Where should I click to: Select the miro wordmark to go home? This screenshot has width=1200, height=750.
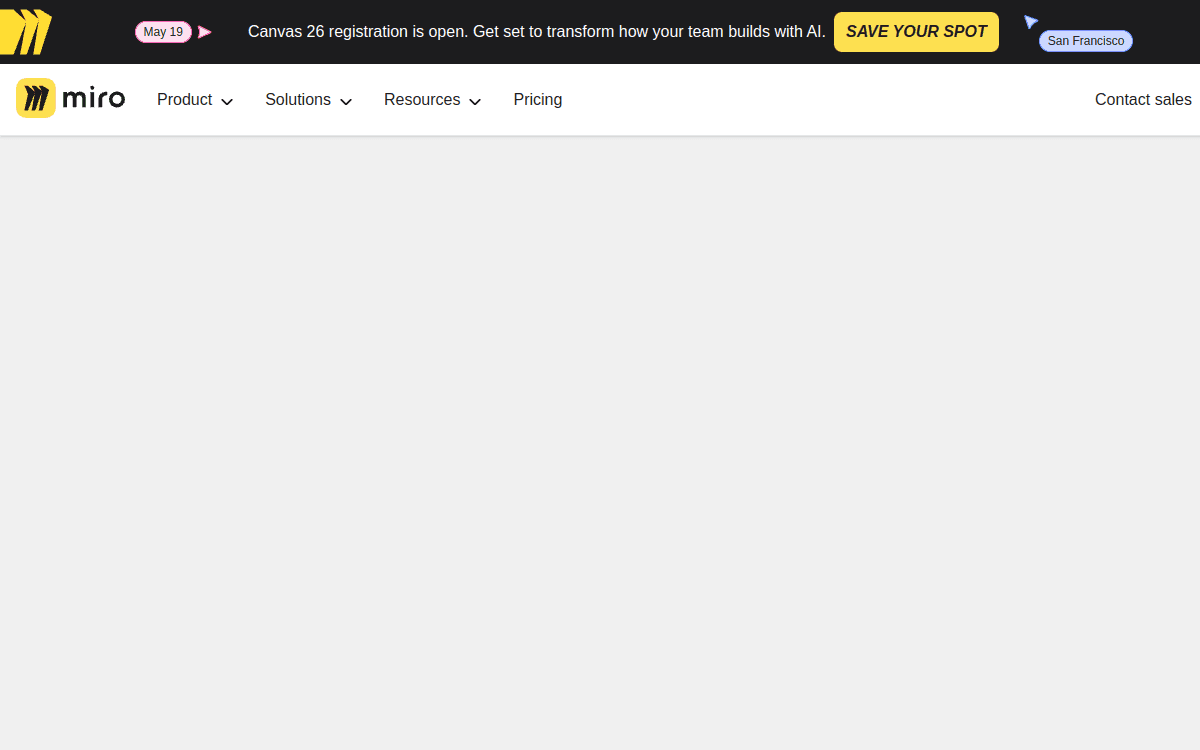[92, 98]
